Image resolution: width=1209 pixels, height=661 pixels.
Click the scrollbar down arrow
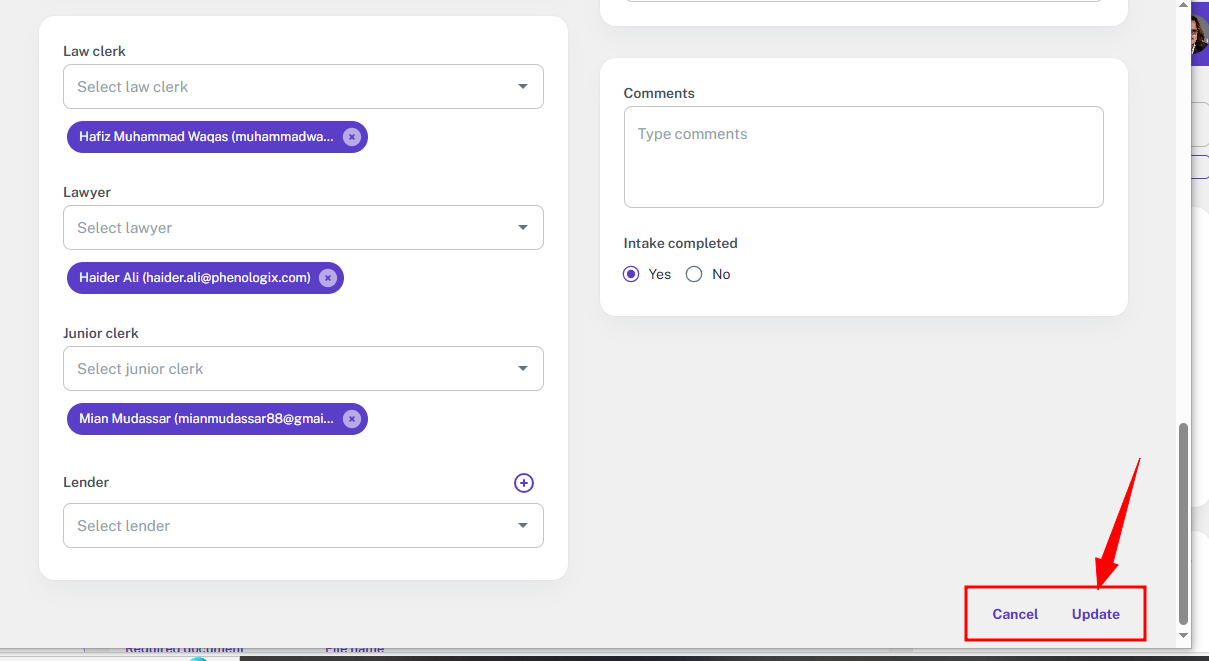[x=1184, y=635]
